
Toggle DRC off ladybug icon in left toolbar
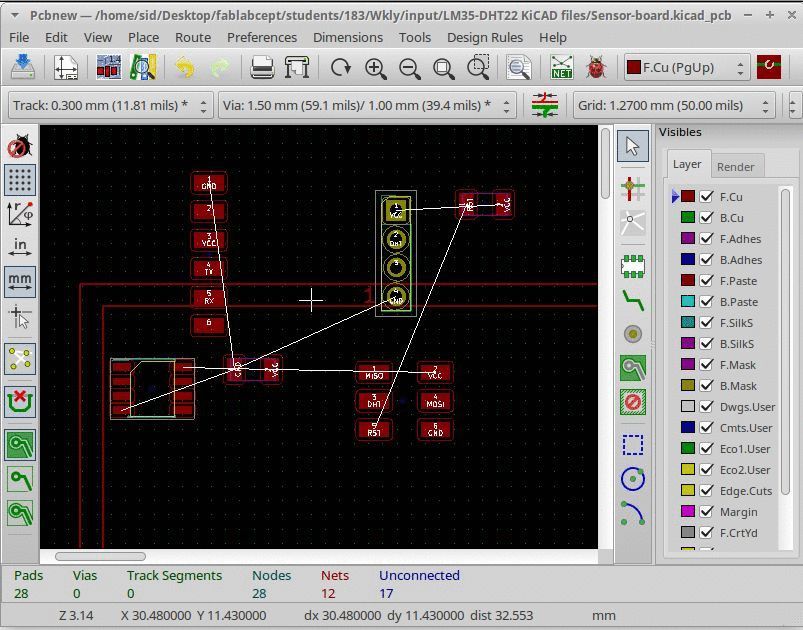pos(20,147)
